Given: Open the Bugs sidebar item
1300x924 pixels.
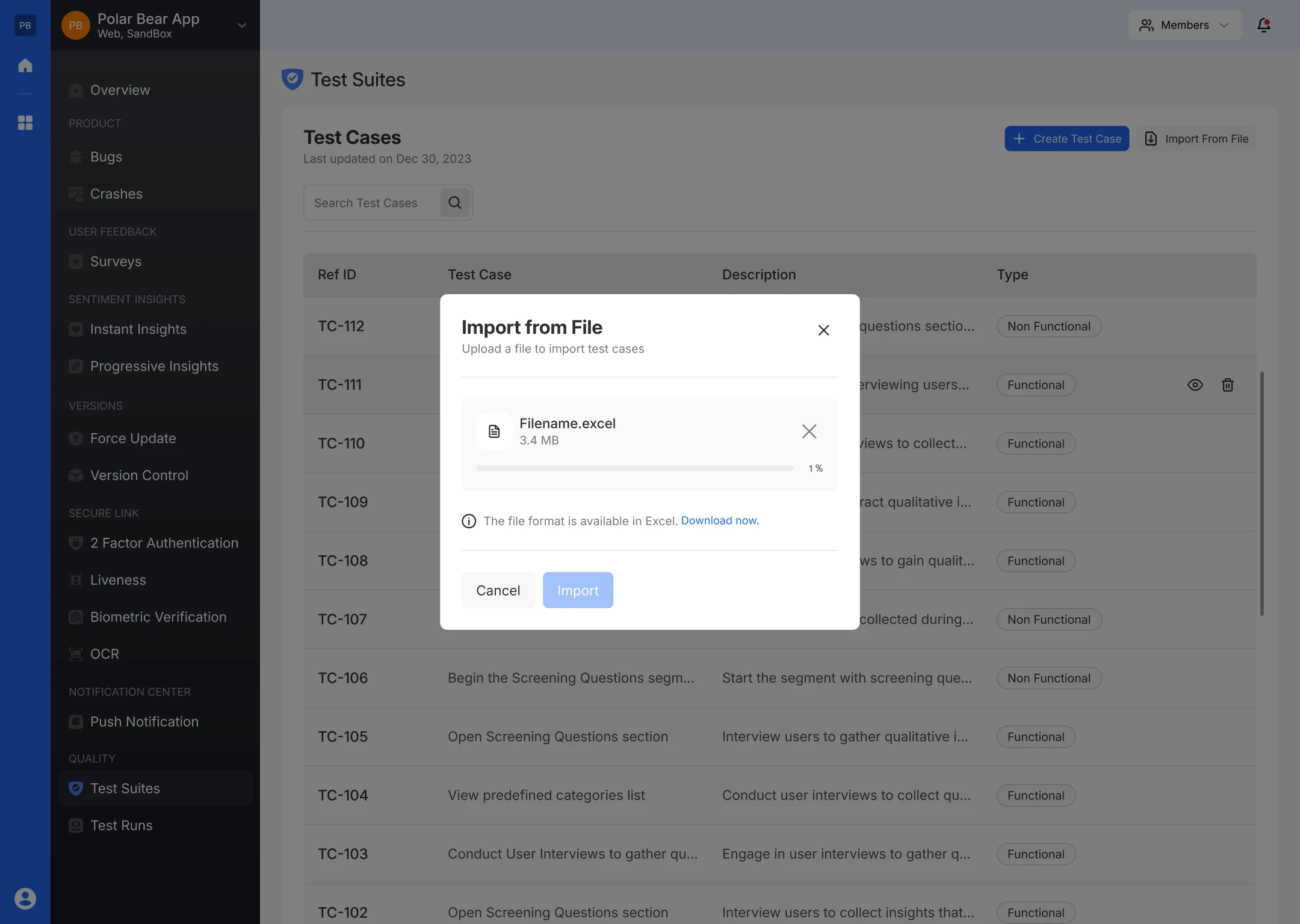Looking at the screenshot, I should coord(106,157).
